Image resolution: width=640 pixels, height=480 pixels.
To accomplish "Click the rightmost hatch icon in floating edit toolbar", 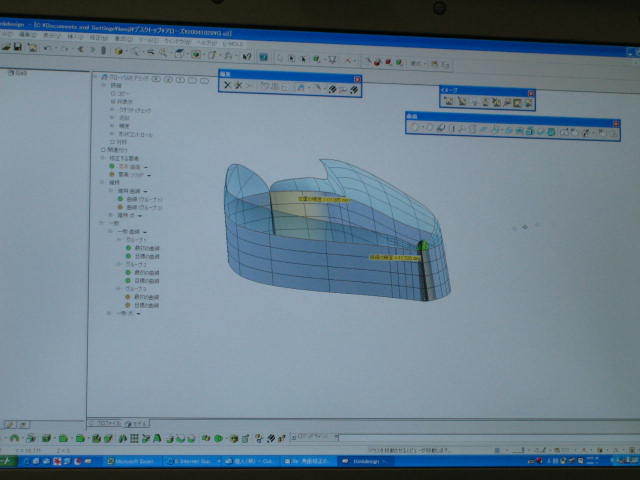I will click(354, 89).
